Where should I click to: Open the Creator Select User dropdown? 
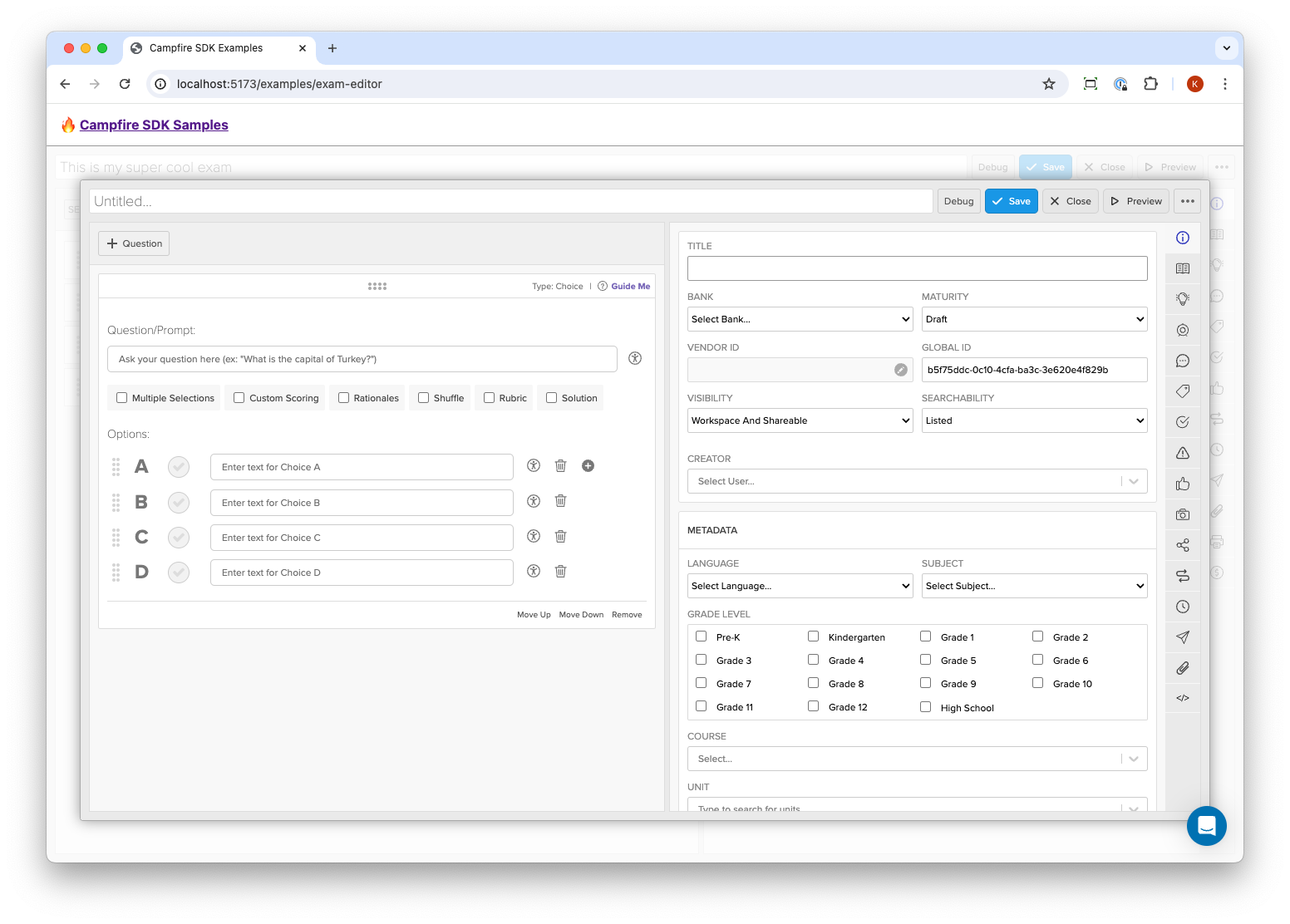coord(918,481)
